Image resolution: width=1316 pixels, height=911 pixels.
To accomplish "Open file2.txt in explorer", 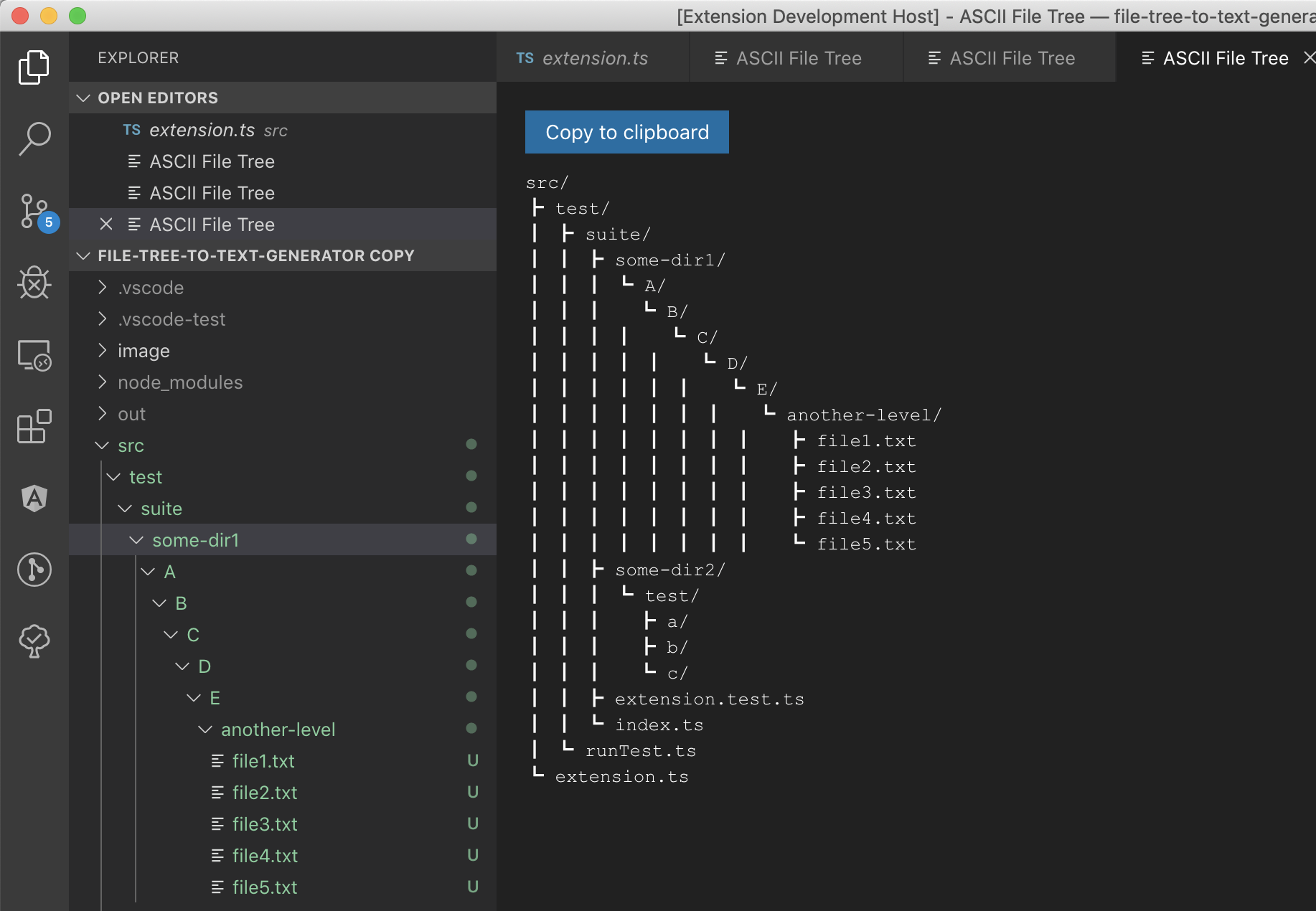I will [283, 793].
